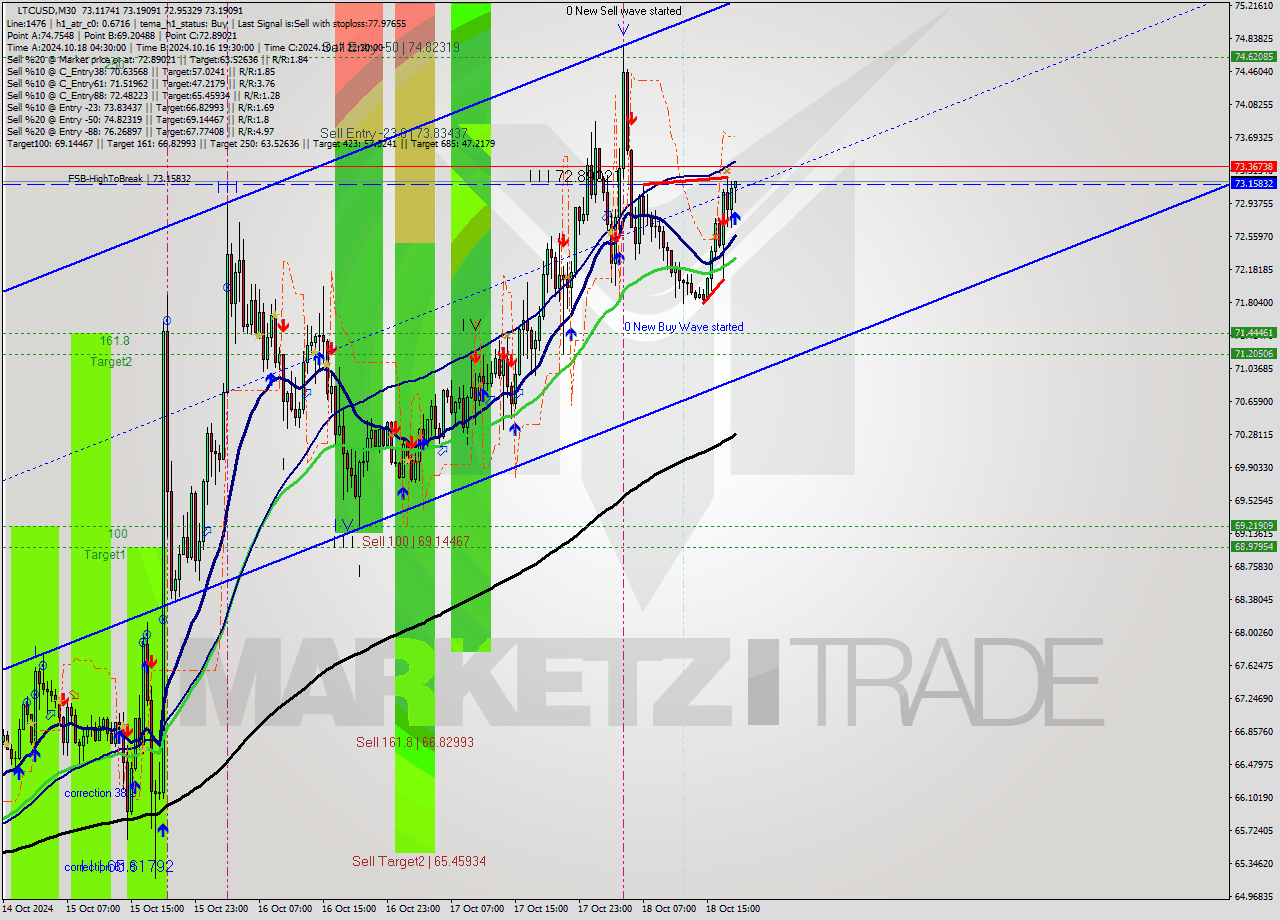Select the '17 Oct 07:00' time label

(477, 909)
